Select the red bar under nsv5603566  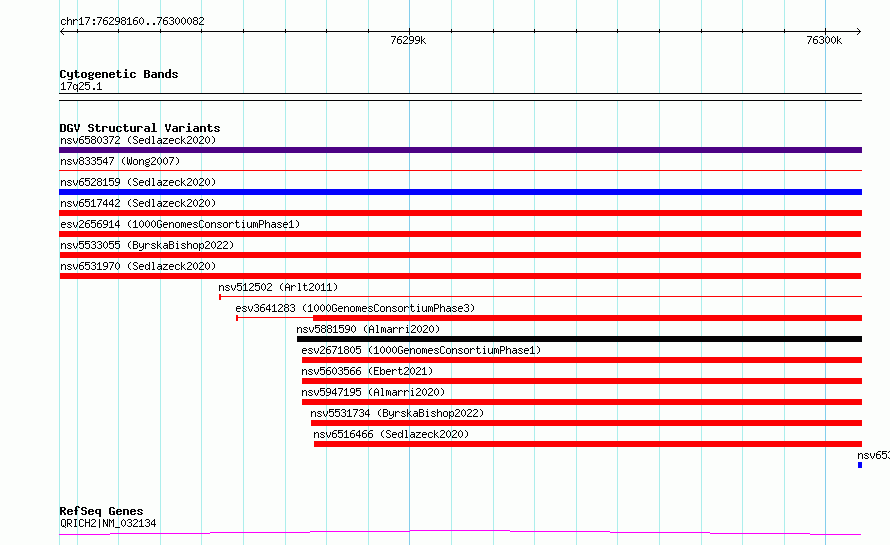click(x=582, y=381)
